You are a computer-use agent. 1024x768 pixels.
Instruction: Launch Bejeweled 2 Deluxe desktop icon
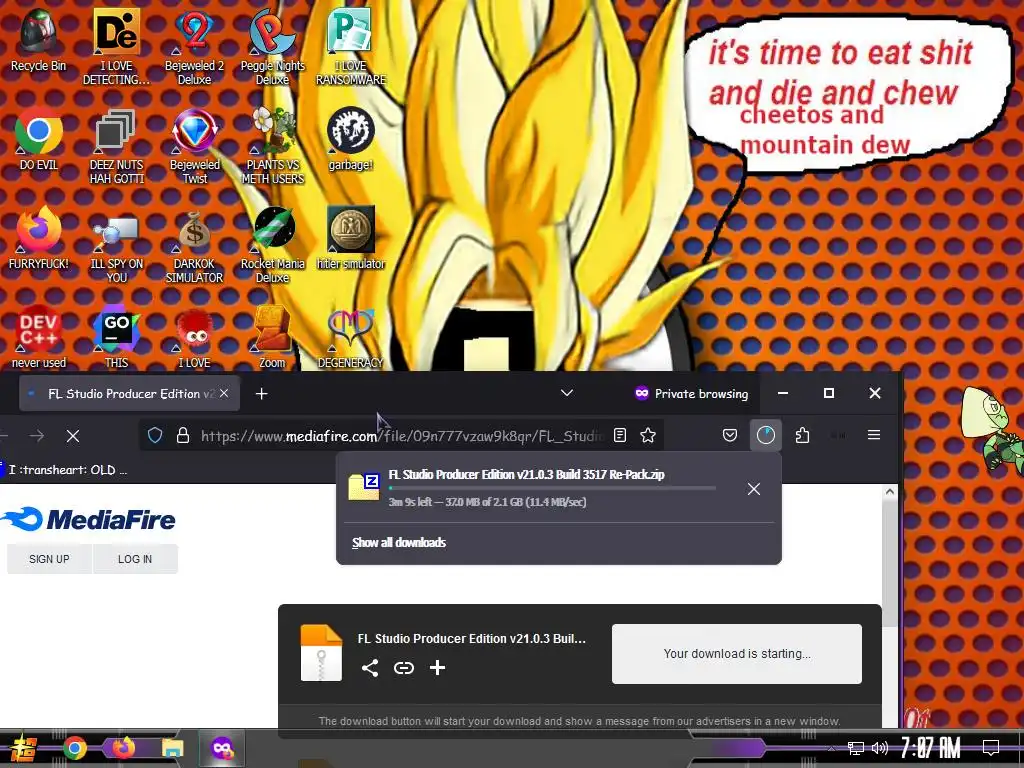coord(194,47)
